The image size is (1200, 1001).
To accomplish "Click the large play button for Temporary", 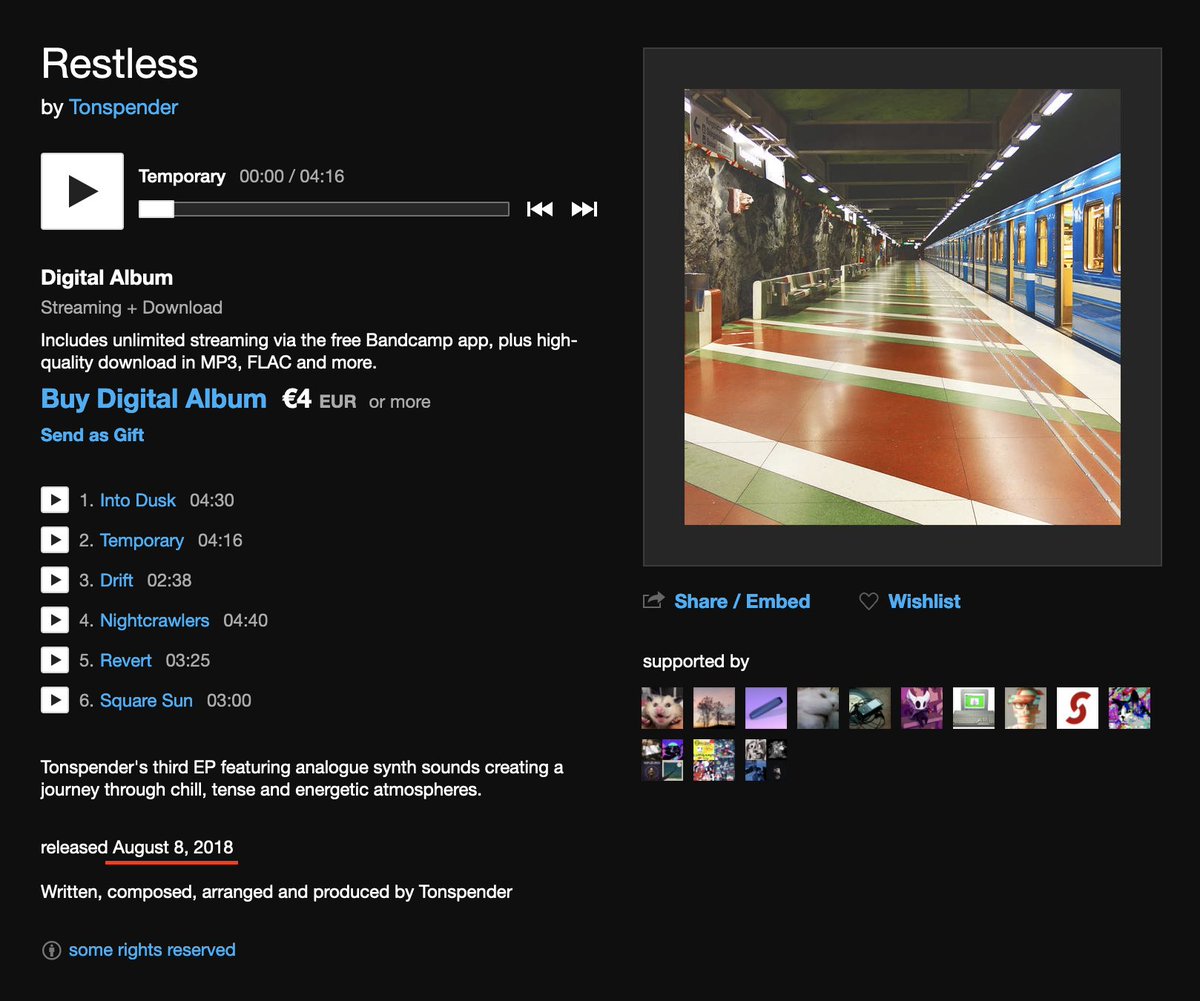I will point(82,191).
